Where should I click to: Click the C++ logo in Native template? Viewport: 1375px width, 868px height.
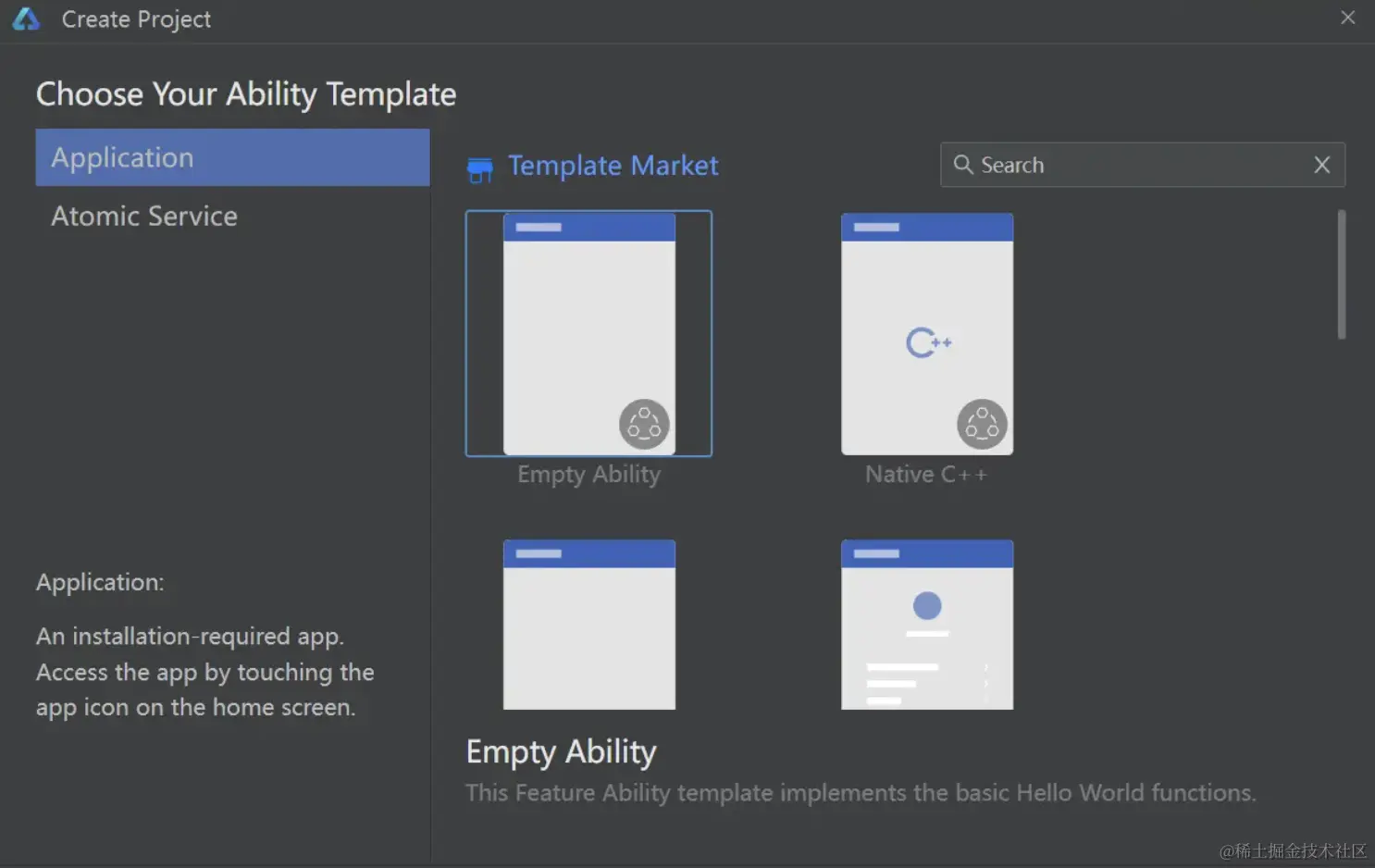click(928, 342)
